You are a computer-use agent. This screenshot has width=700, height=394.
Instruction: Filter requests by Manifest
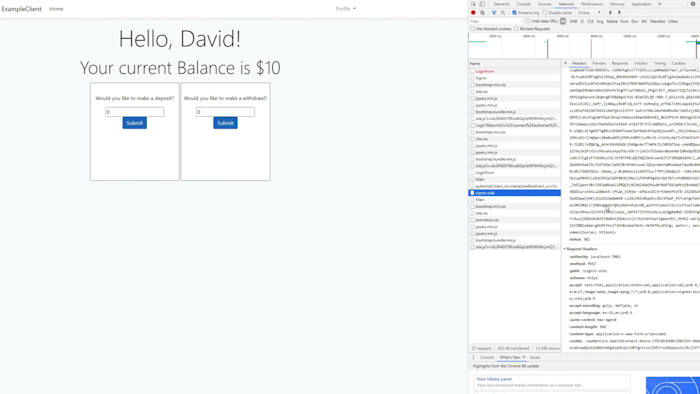pyautogui.click(x=657, y=21)
